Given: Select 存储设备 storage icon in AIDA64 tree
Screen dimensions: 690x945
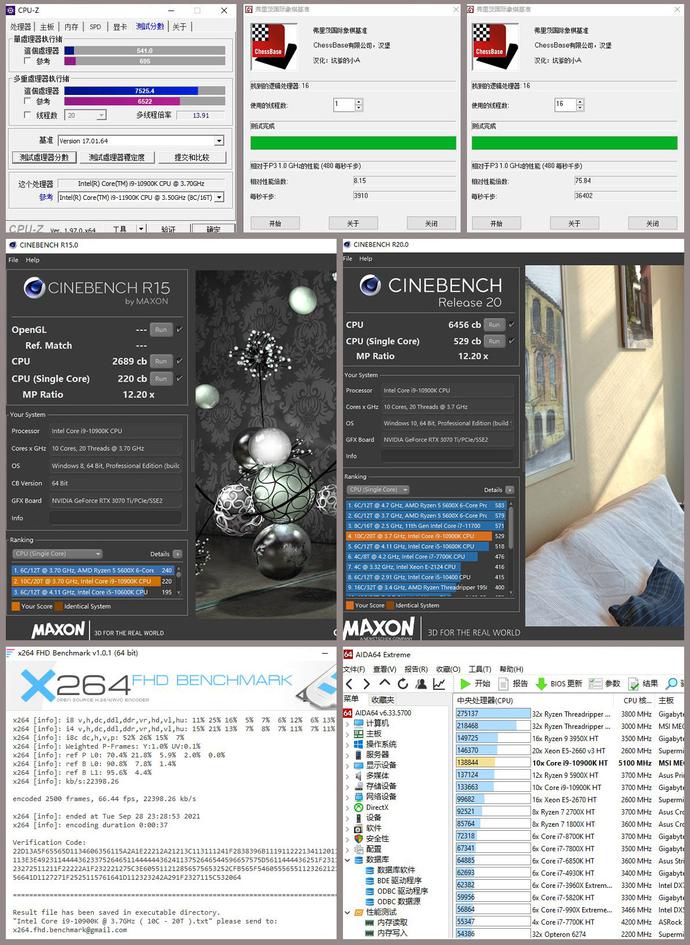Looking at the screenshot, I should [359, 786].
